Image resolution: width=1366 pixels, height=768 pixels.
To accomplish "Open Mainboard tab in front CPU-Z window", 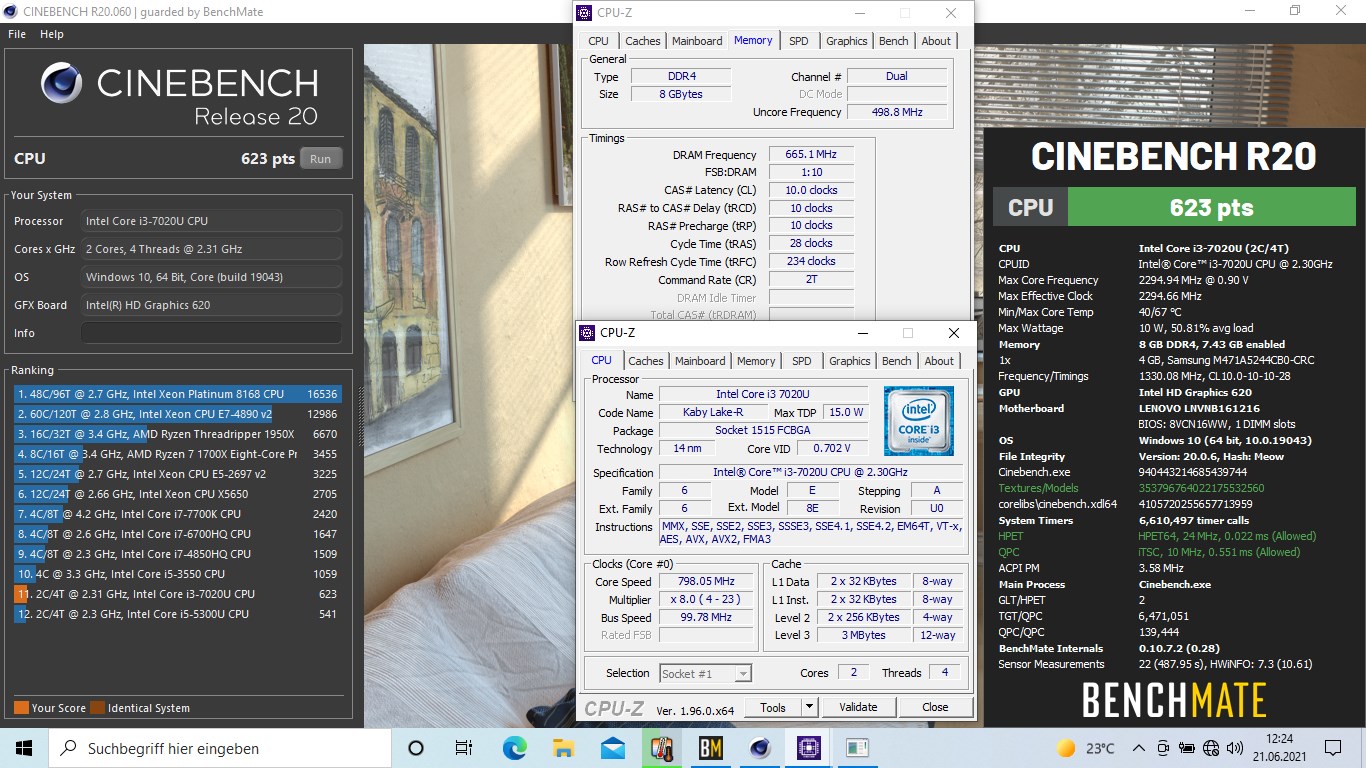I will pos(700,361).
